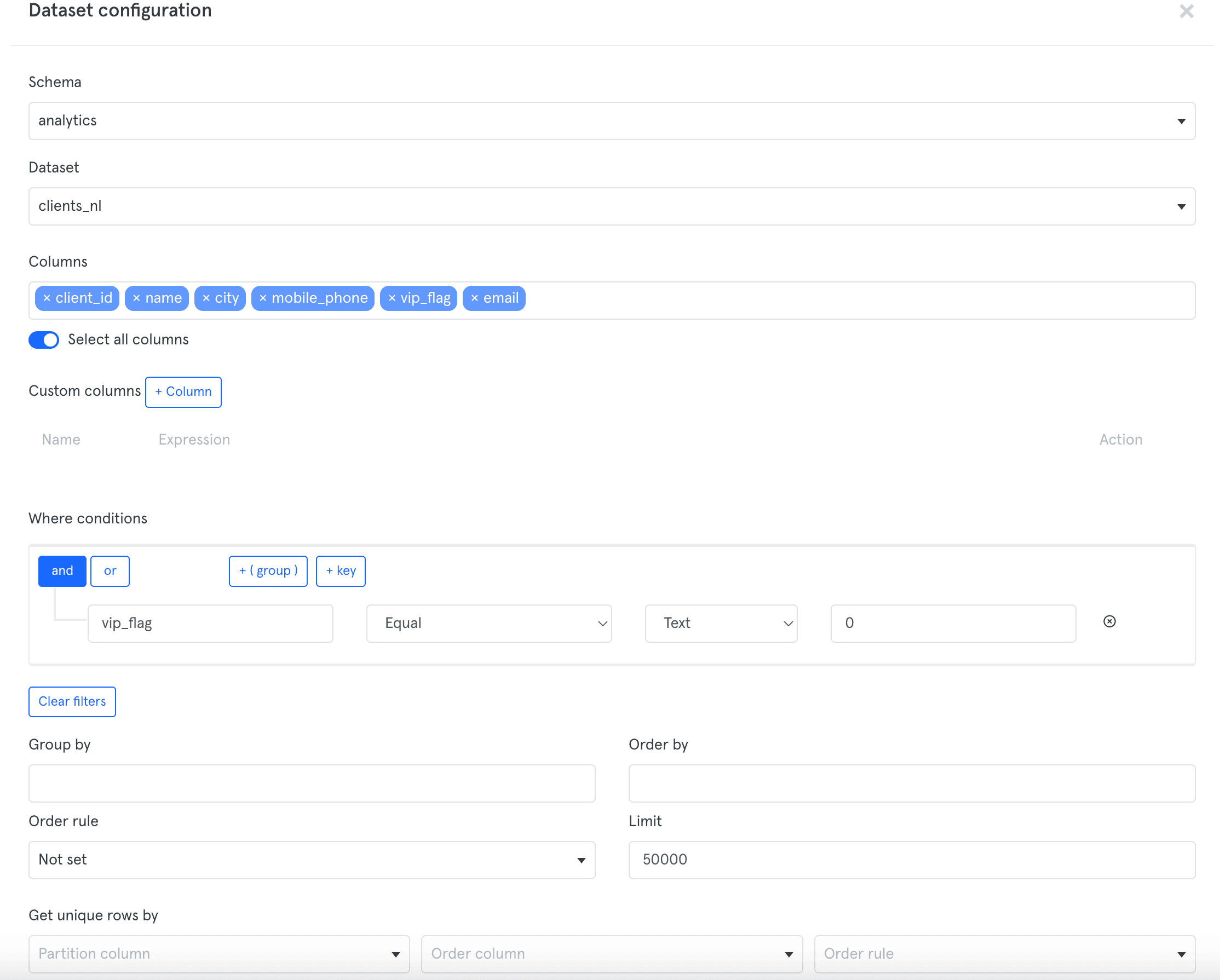Select the 'and' condition operator

tap(62, 571)
